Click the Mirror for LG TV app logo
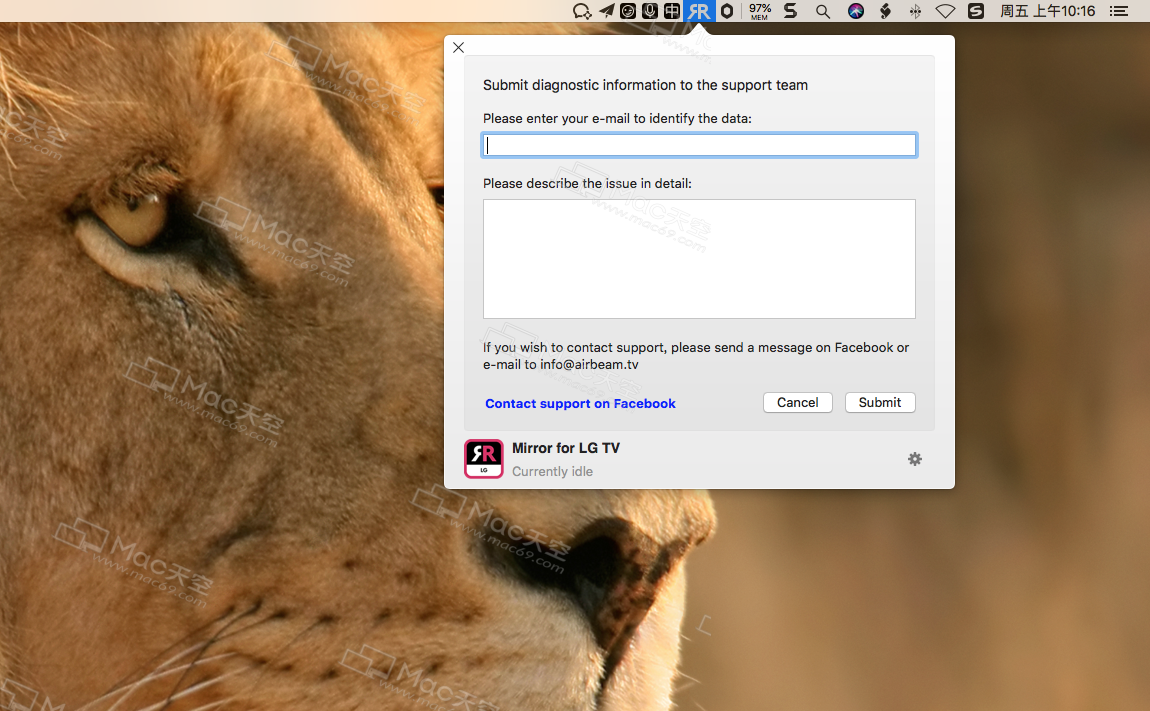The width and height of the screenshot is (1150, 711). click(483, 459)
